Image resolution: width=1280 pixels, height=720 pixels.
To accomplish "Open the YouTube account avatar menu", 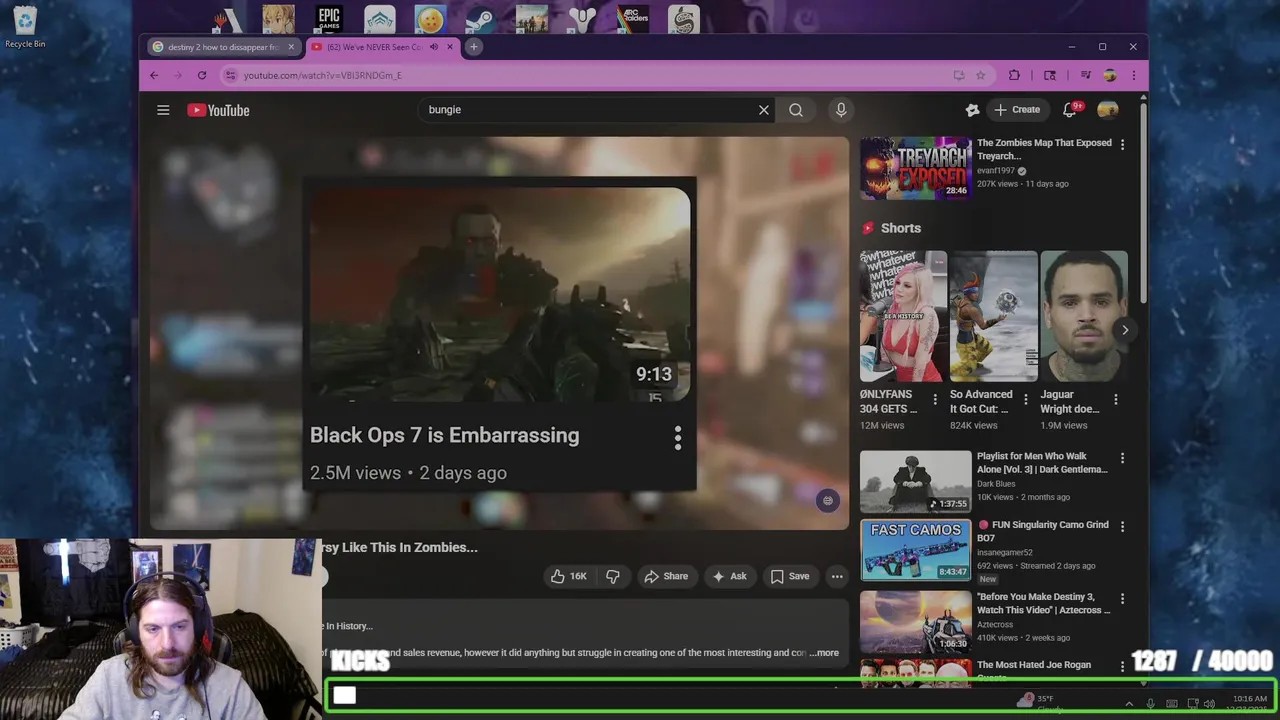I will 1108,110.
